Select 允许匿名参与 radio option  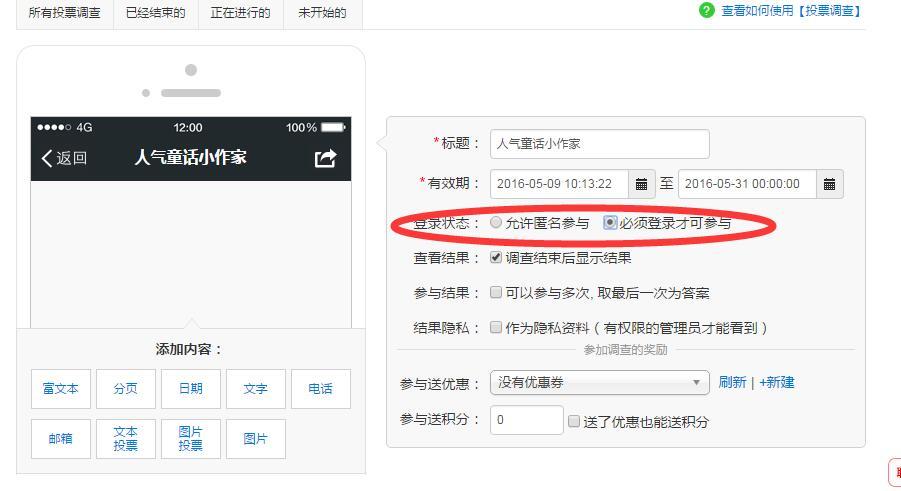click(496, 223)
